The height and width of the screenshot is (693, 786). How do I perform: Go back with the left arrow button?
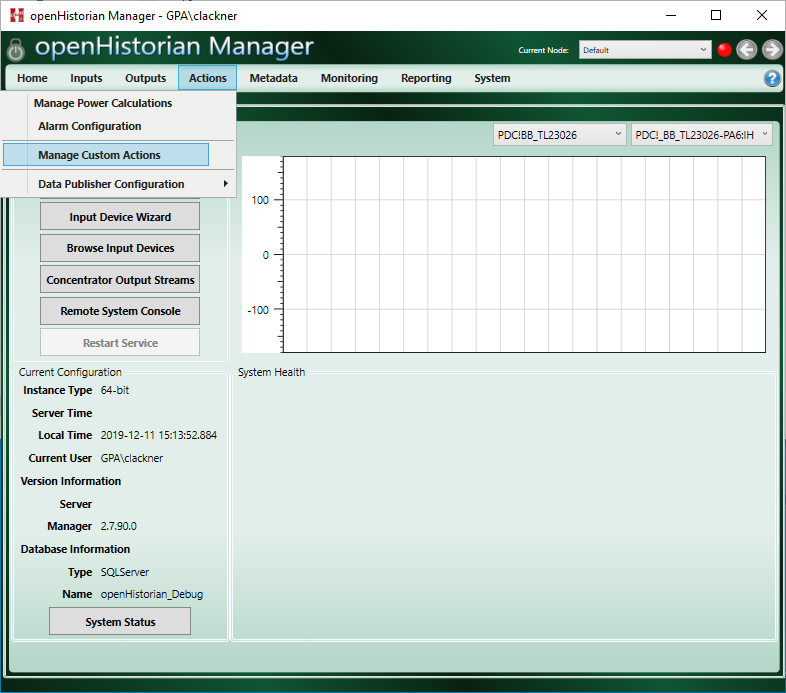[x=747, y=50]
